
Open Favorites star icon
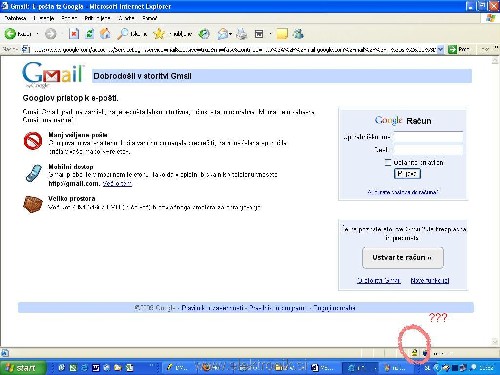coord(159,34)
